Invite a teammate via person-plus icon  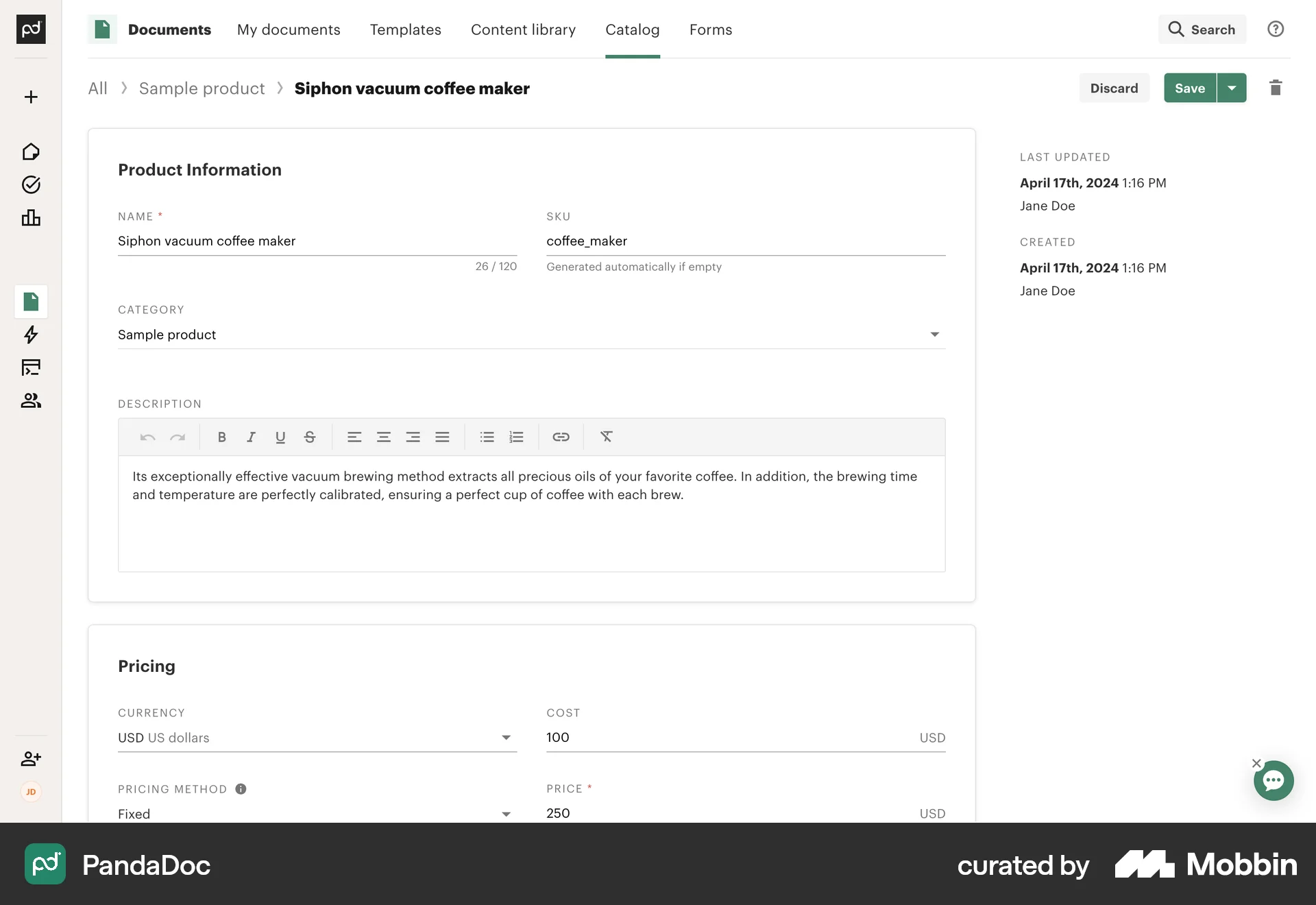point(31,758)
